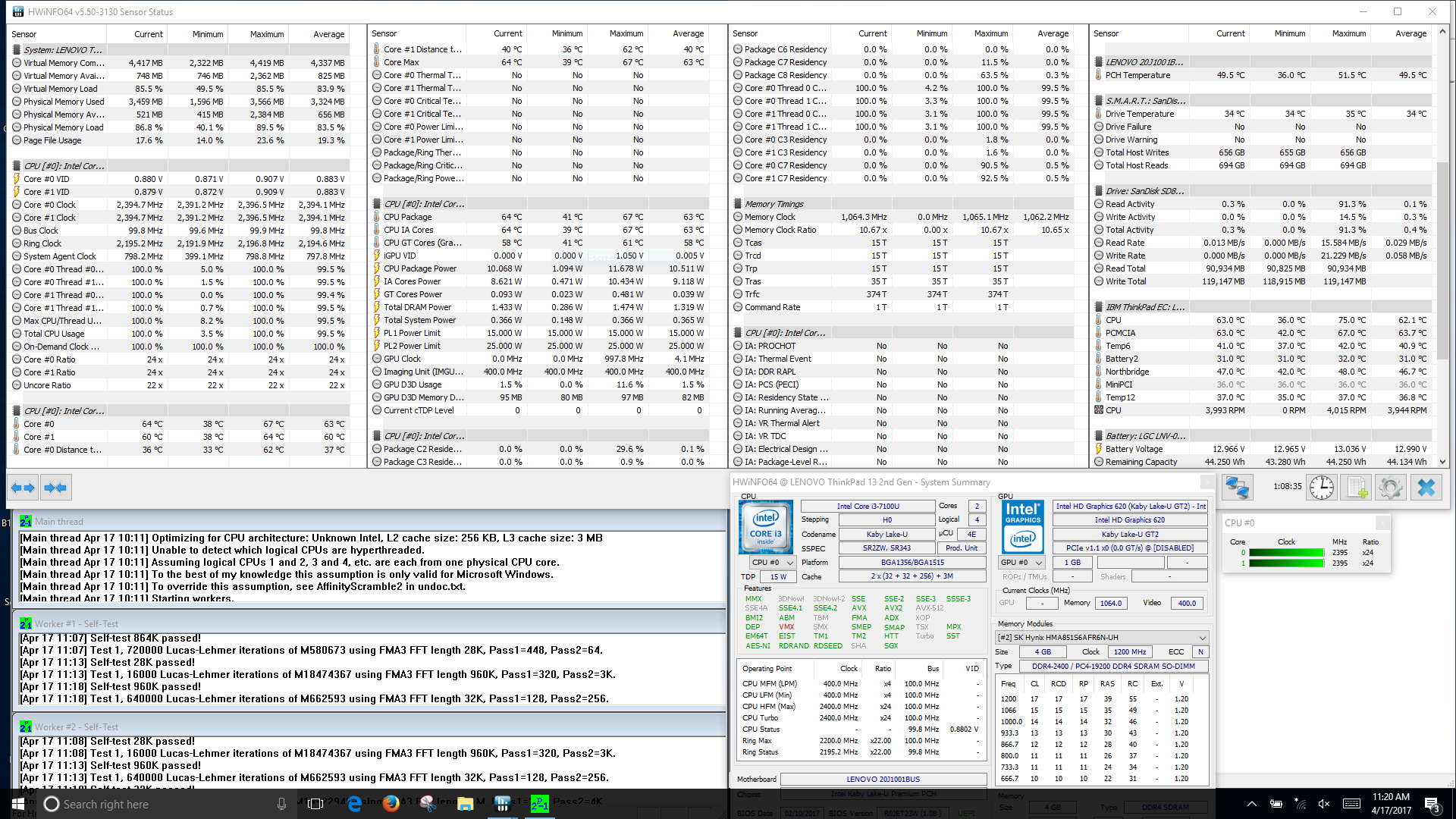Image resolution: width=1456 pixels, height=819 pixels.
Task: Open the CPU #0 selector dropdown
Action: click(772, 563)
